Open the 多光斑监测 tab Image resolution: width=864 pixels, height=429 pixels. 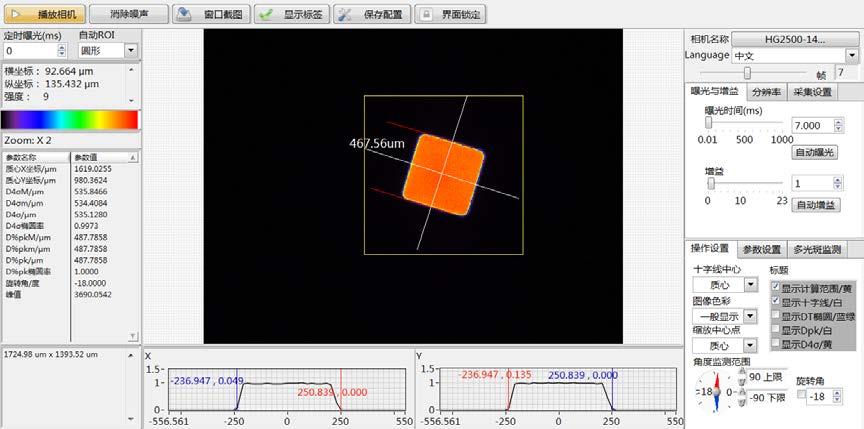(817, 249)
